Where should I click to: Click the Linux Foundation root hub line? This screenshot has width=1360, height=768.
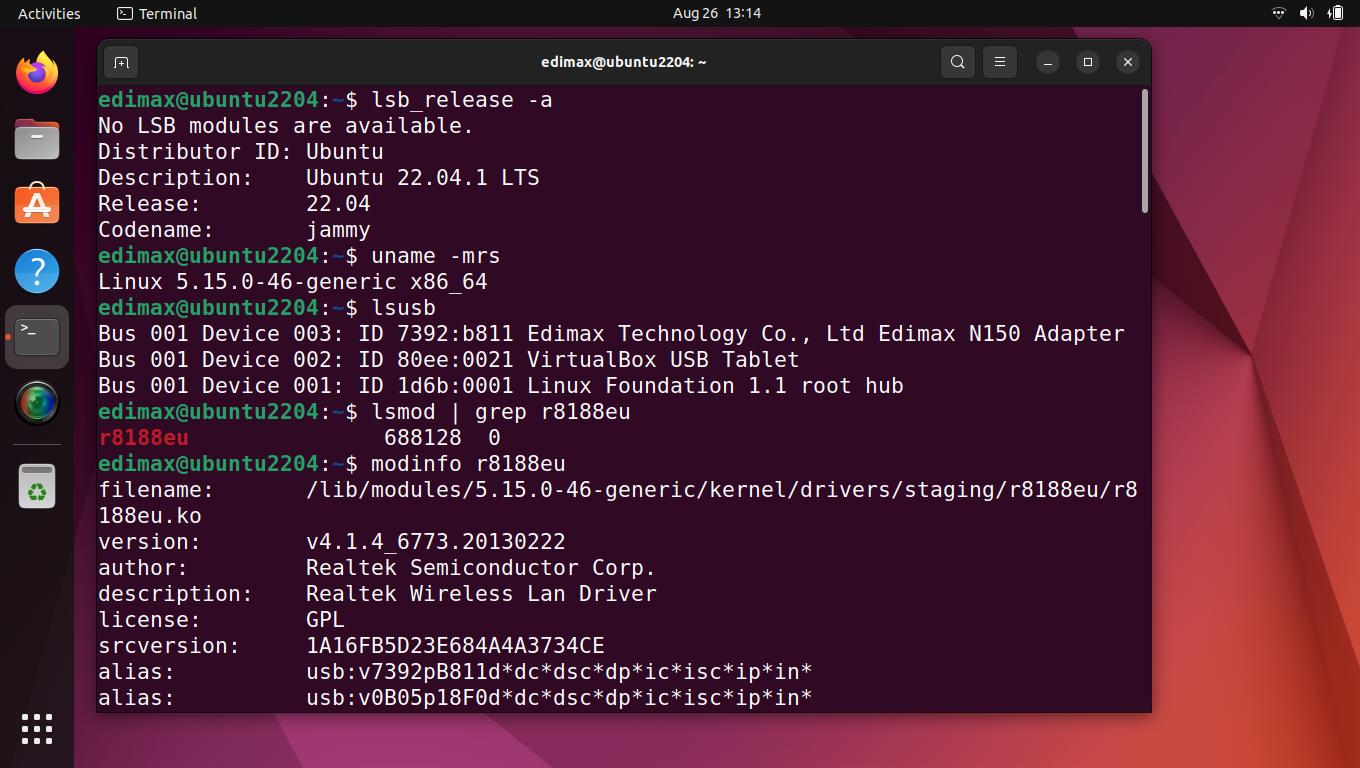(501, 386)
